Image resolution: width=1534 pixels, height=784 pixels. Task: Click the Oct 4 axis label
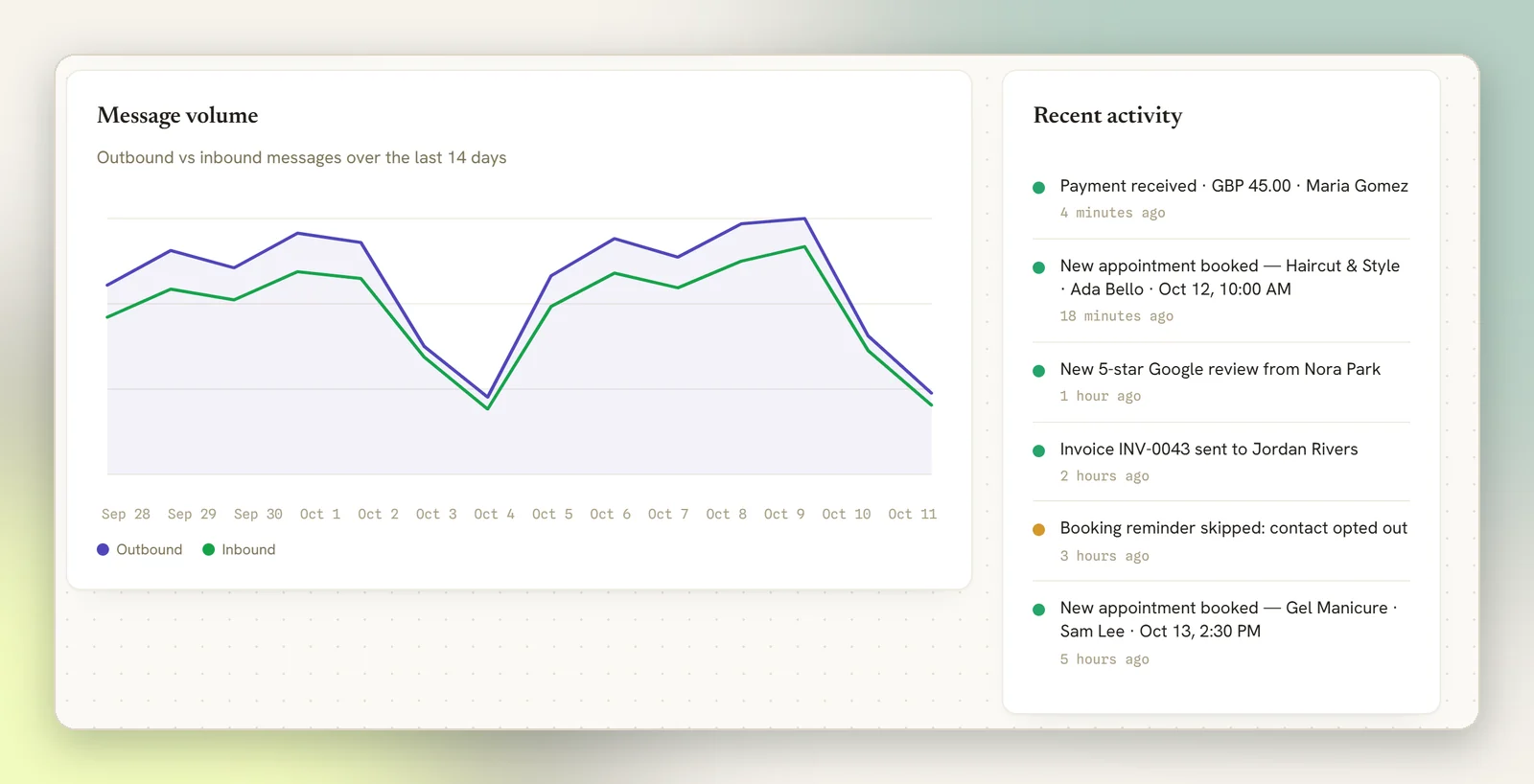pos(494,514)
